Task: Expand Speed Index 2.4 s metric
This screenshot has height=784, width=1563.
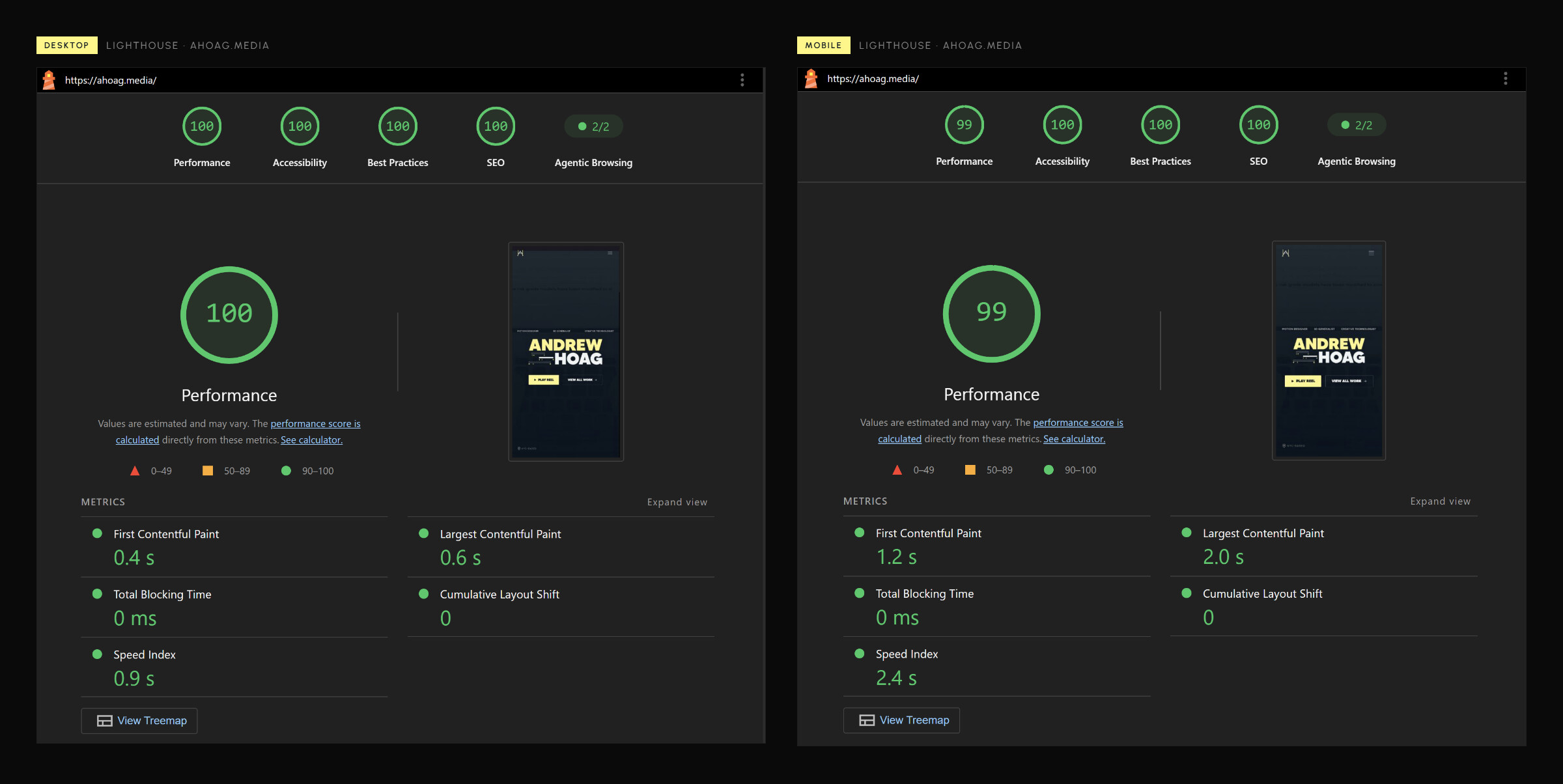Action: point(997,667)
